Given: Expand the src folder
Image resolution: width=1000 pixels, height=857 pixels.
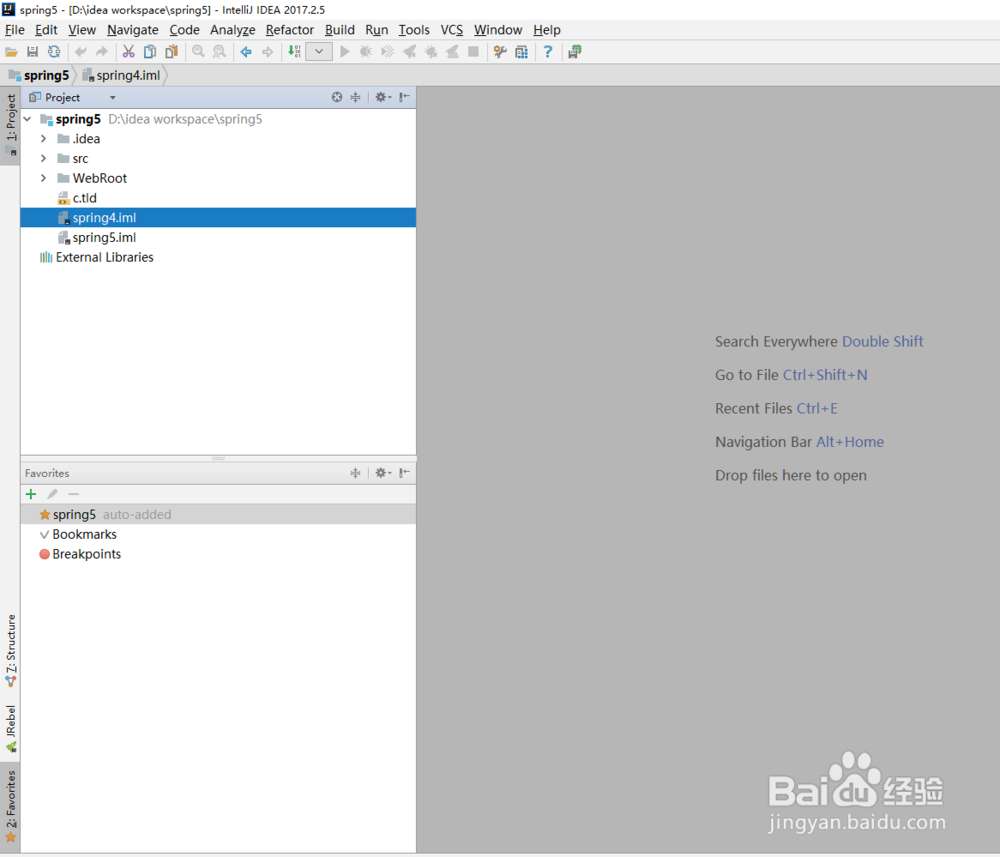Looking at the screenshot, I should point(43,158).
